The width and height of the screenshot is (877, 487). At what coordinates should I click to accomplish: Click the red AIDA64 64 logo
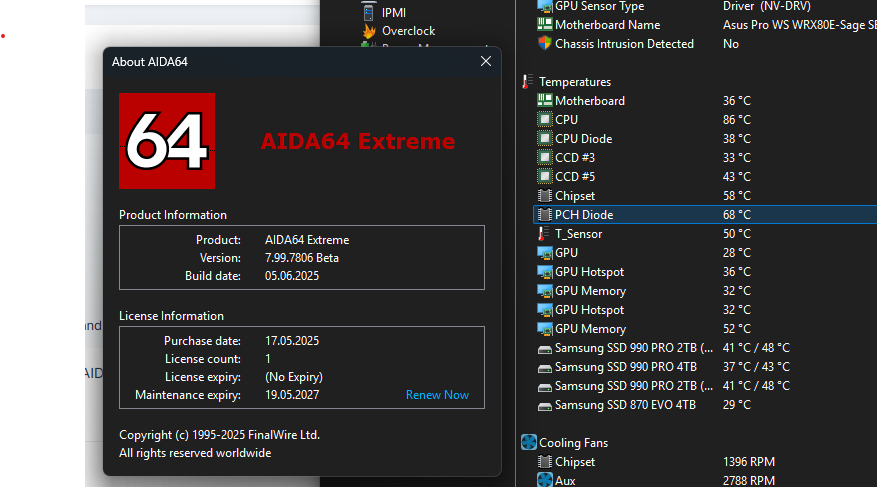[x=167, y=141]
